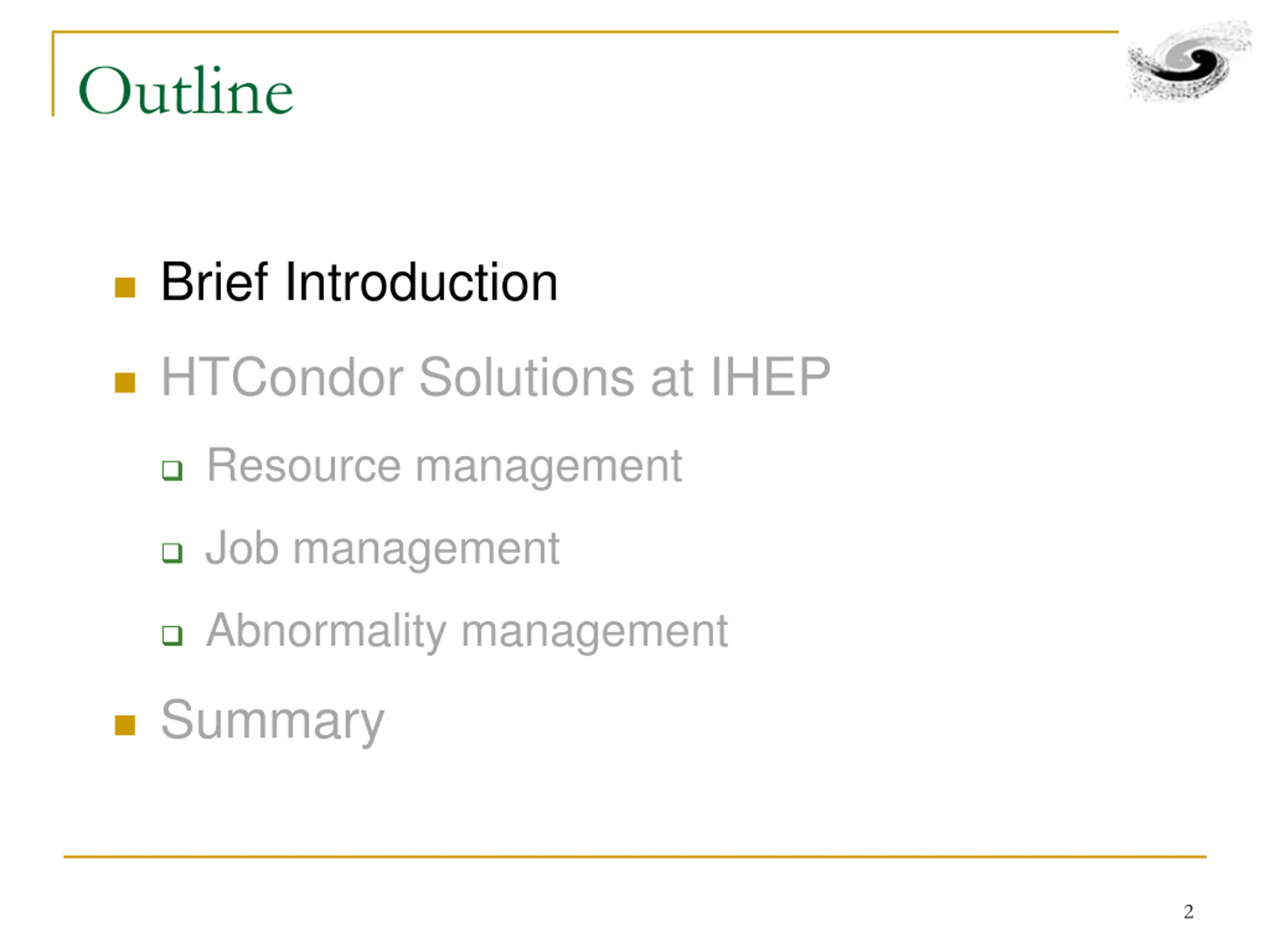Click the green box bullet by Resource management
This screenshot has height=952, width=1270.
172,471
